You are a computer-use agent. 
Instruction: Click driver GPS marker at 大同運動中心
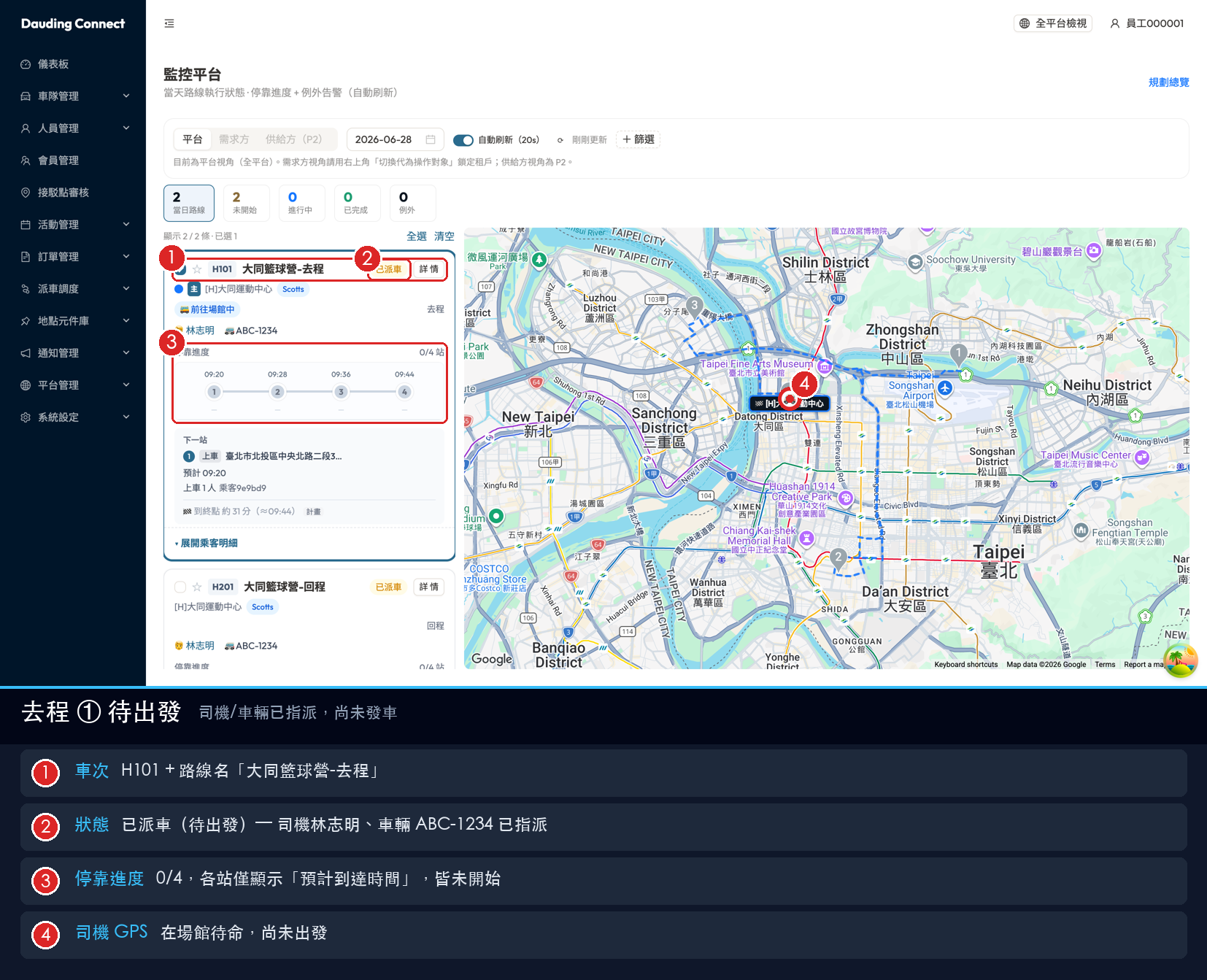coord(789,399)
